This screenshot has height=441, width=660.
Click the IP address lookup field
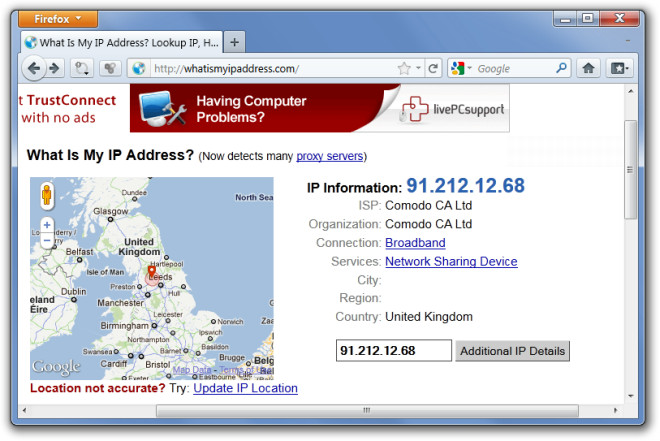[394, 351]
